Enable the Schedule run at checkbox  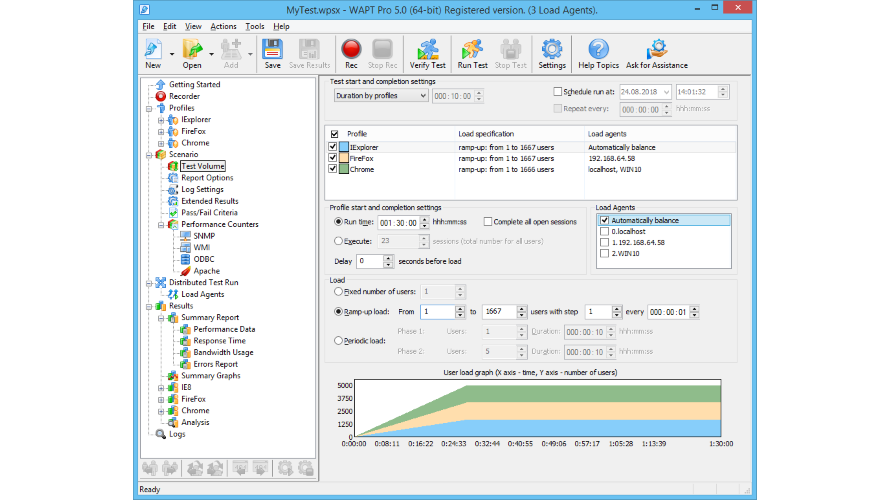(558, 91)
